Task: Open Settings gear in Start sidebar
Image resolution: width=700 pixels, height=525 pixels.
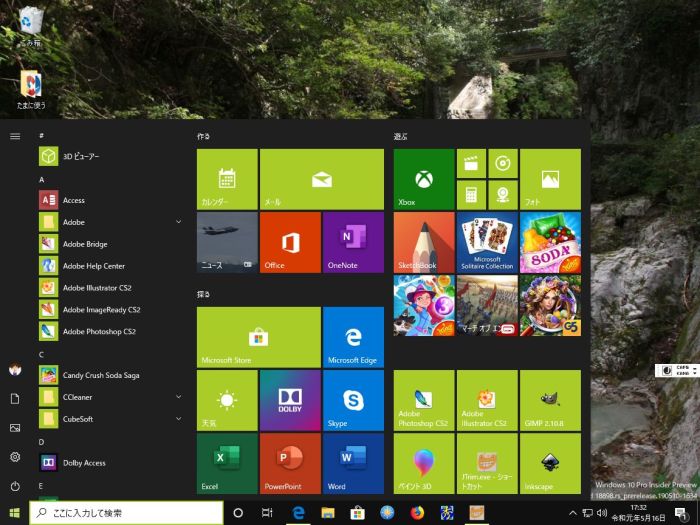Action: 15,457
